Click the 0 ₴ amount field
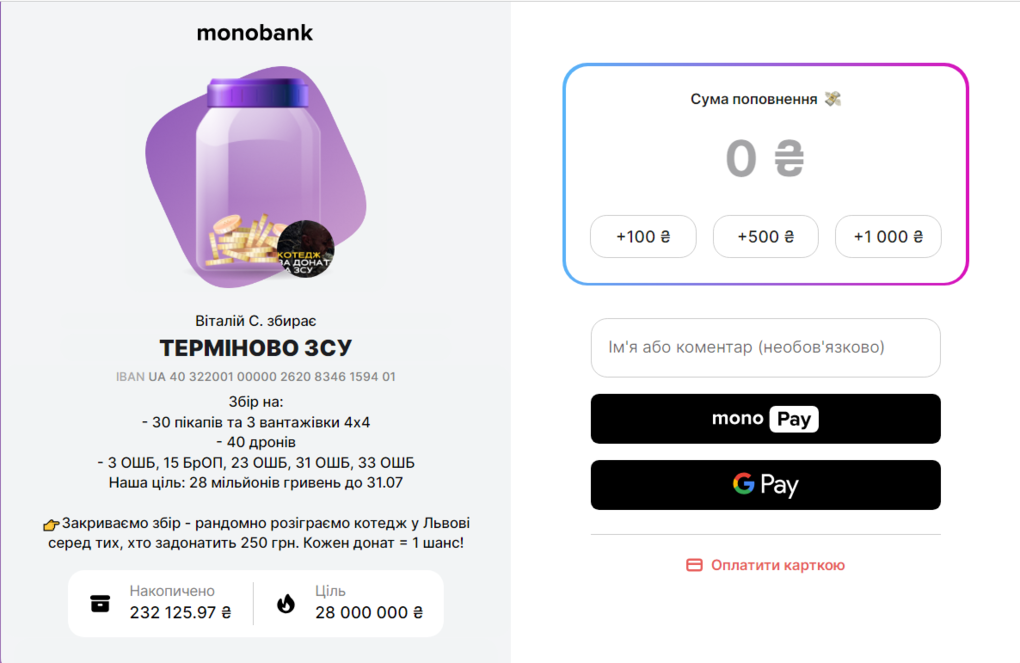Viewport: 1020px width, 663px height. 765,159
